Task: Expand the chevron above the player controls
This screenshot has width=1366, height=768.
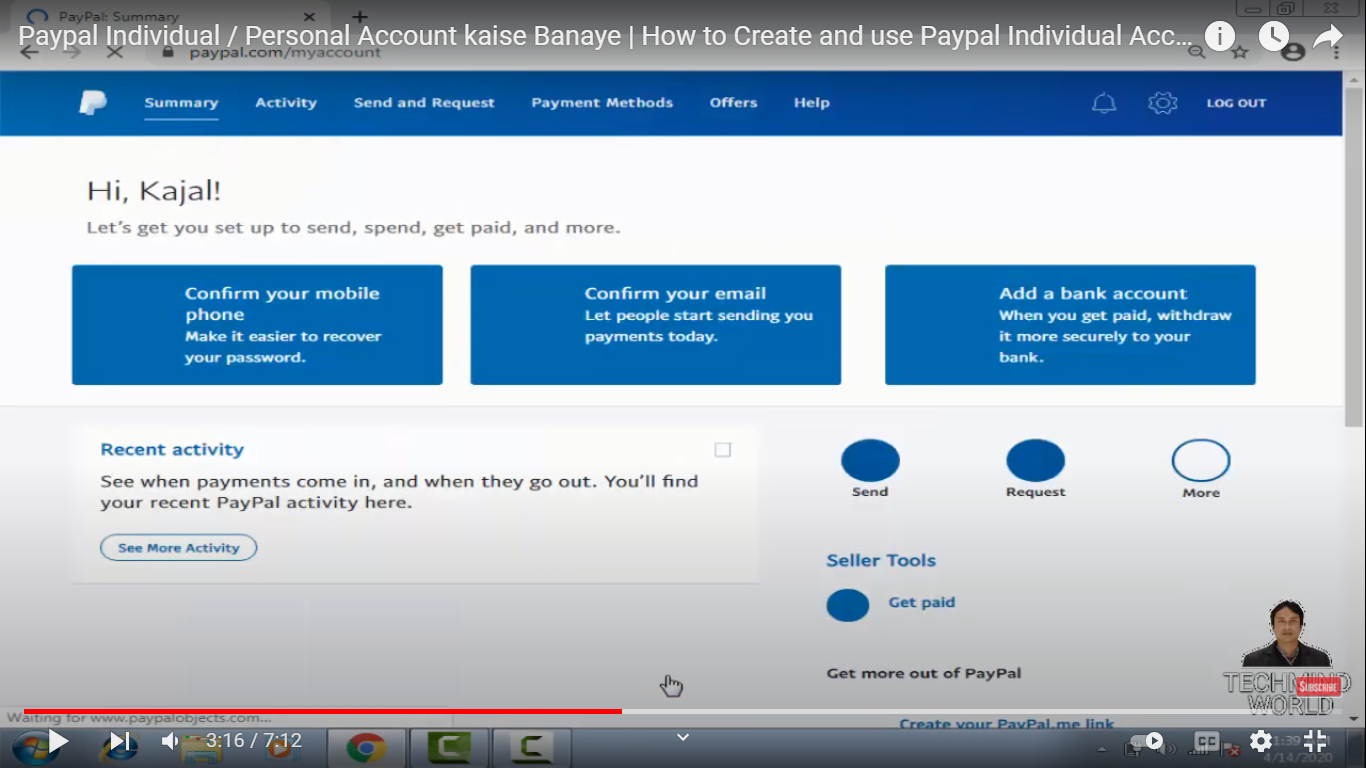Action: [x=683, y=737]
